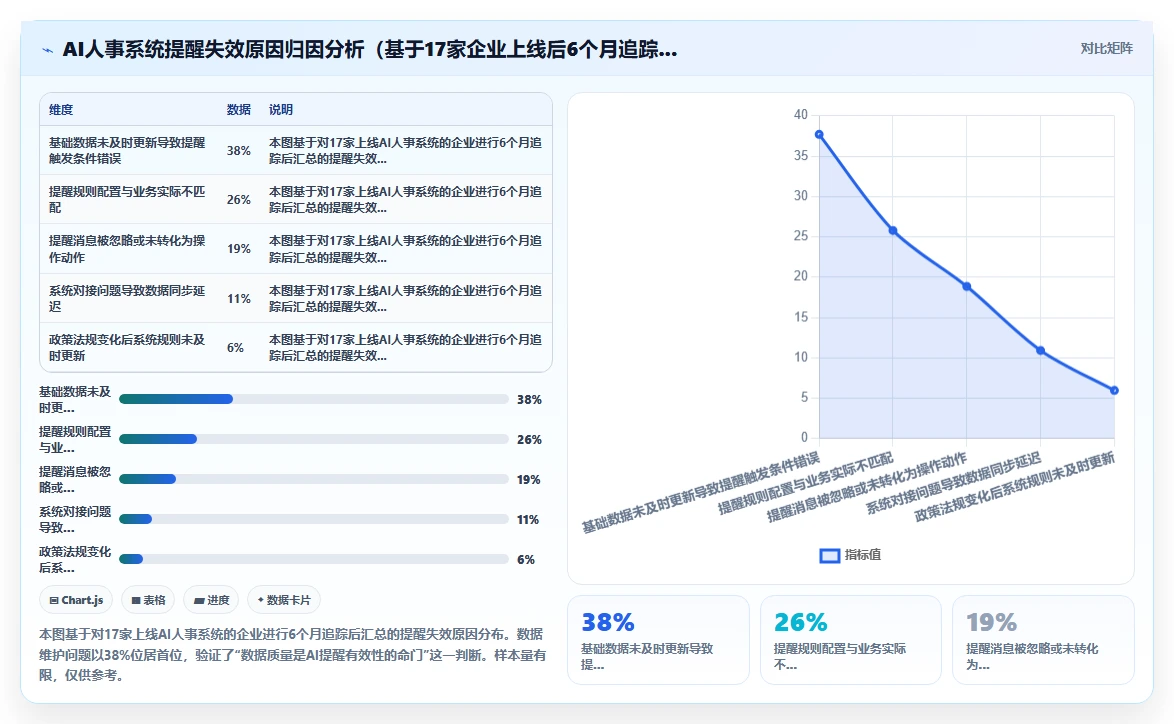This screenshot has width=1174, height=724.
Task: Click the 26% value in the table
Action: (239, 199)
